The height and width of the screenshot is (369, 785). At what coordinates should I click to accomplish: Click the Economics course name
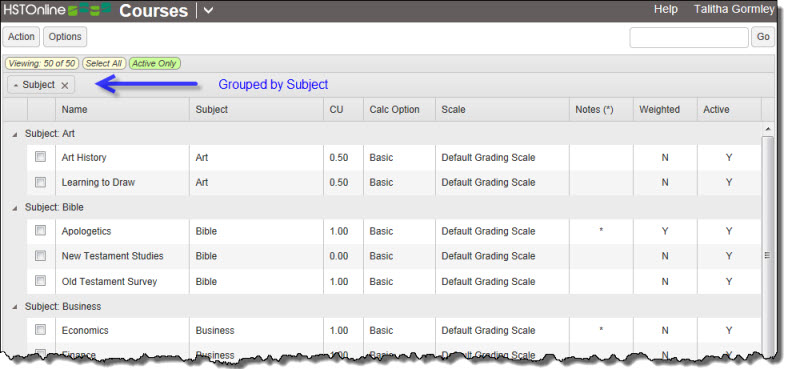(85, 330)
